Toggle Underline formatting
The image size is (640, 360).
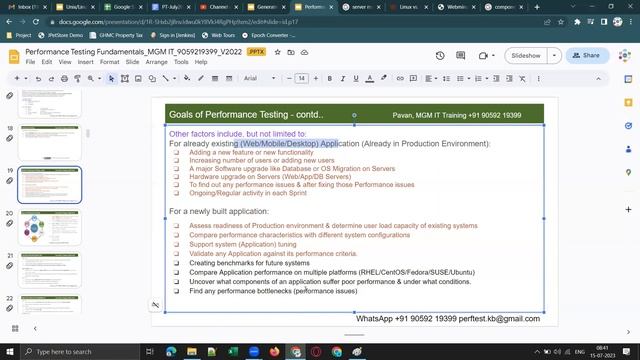(x=356, y=78)
